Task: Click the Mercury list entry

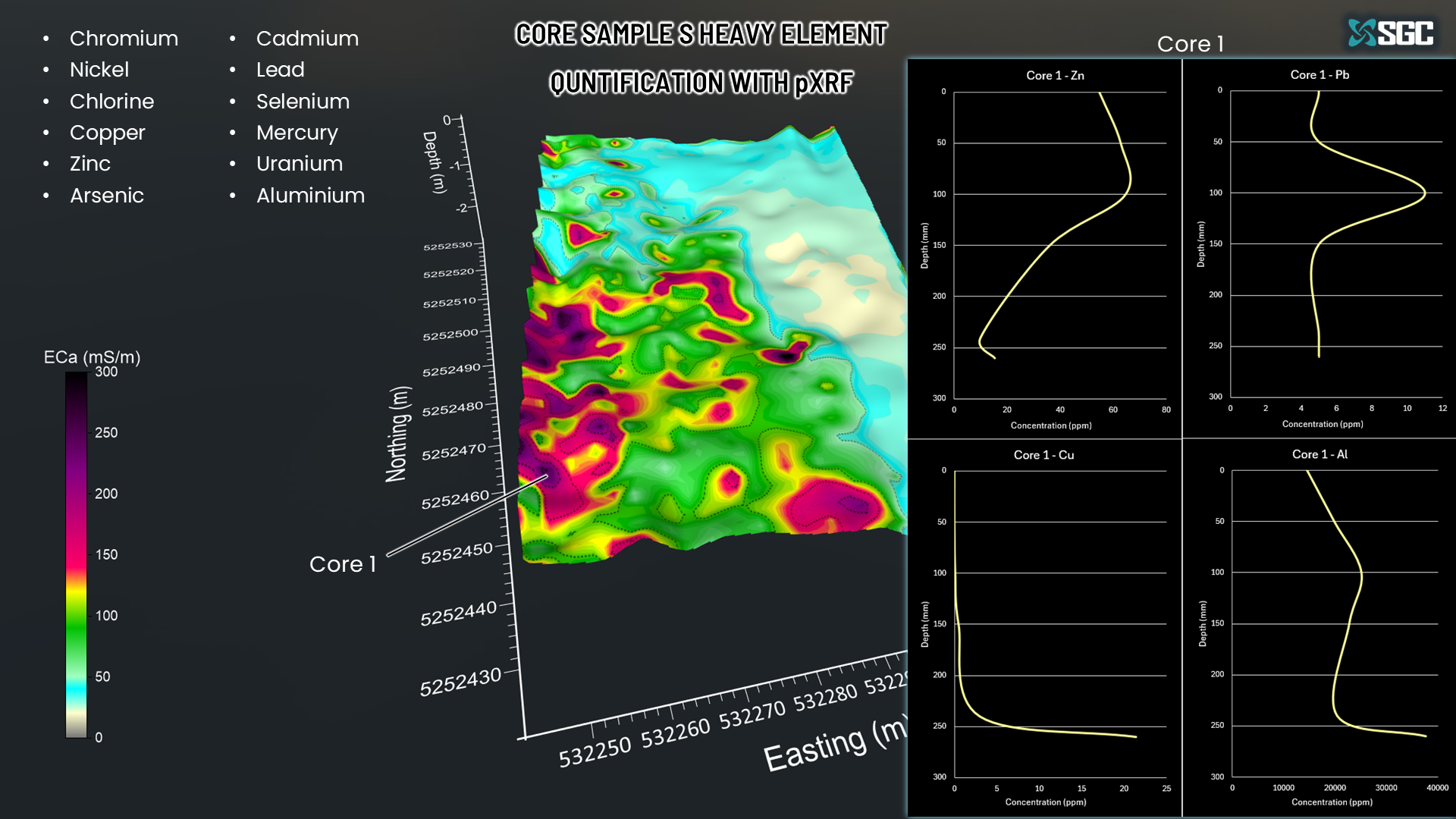Action: click(x=297, y=133)
